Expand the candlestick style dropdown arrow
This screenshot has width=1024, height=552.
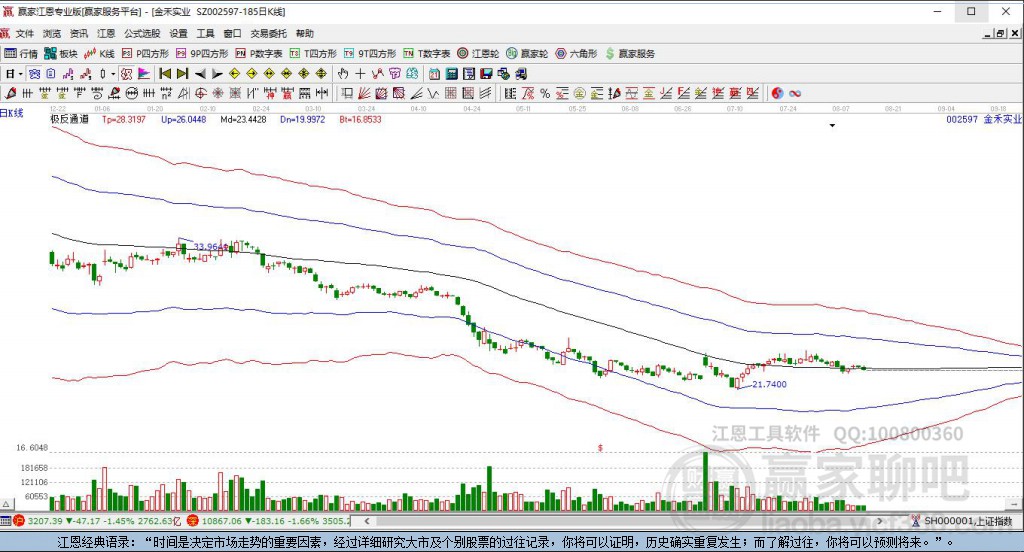click(113, 74)
